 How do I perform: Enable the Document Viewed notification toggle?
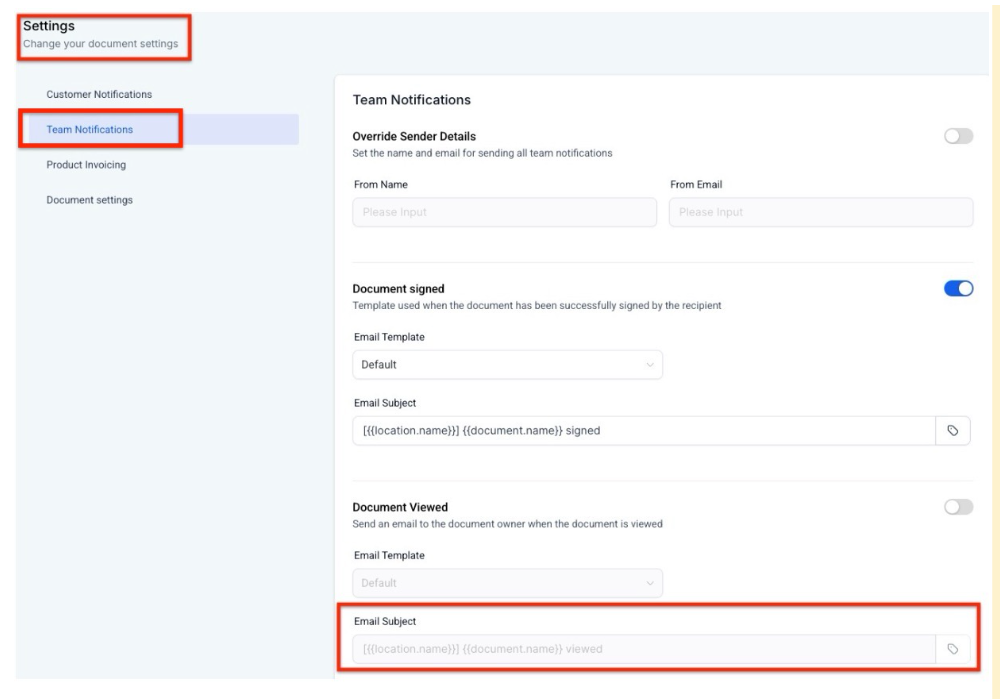(958, 508)
